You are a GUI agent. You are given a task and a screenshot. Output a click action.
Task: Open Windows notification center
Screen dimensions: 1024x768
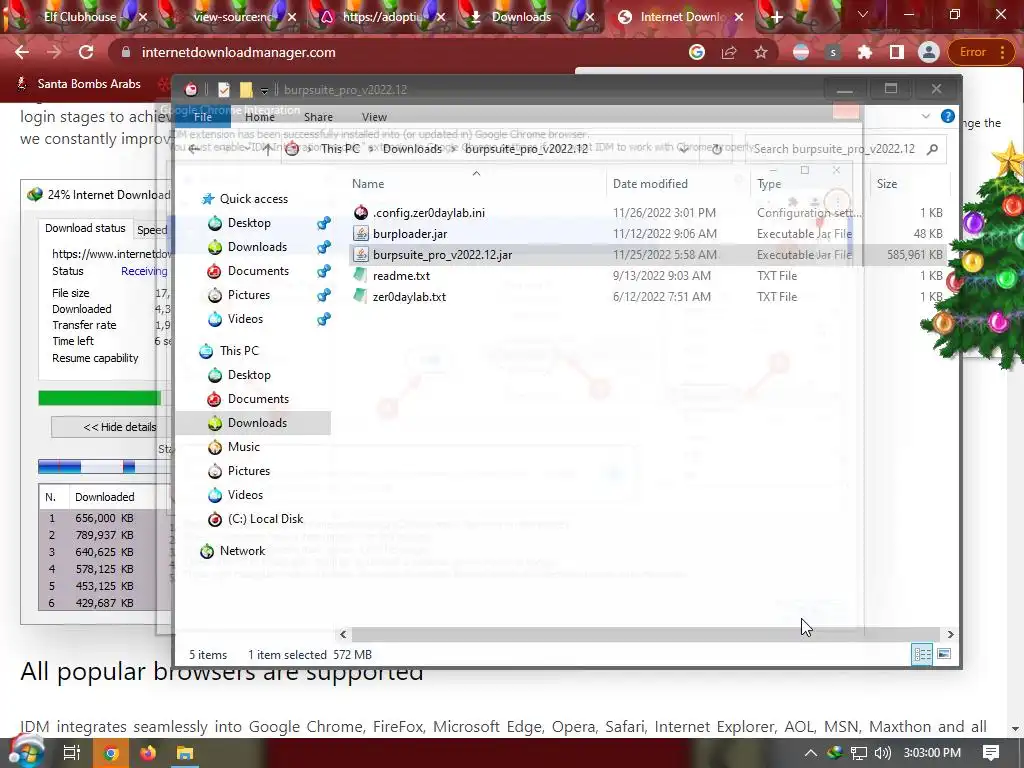coord(991,753)
